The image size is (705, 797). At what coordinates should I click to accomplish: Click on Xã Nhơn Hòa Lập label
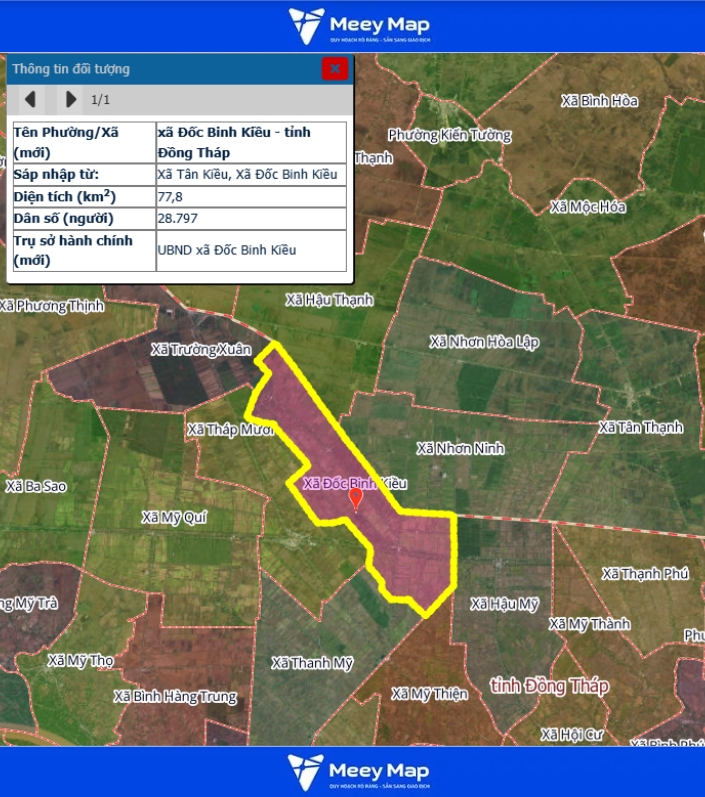(484, 342)
